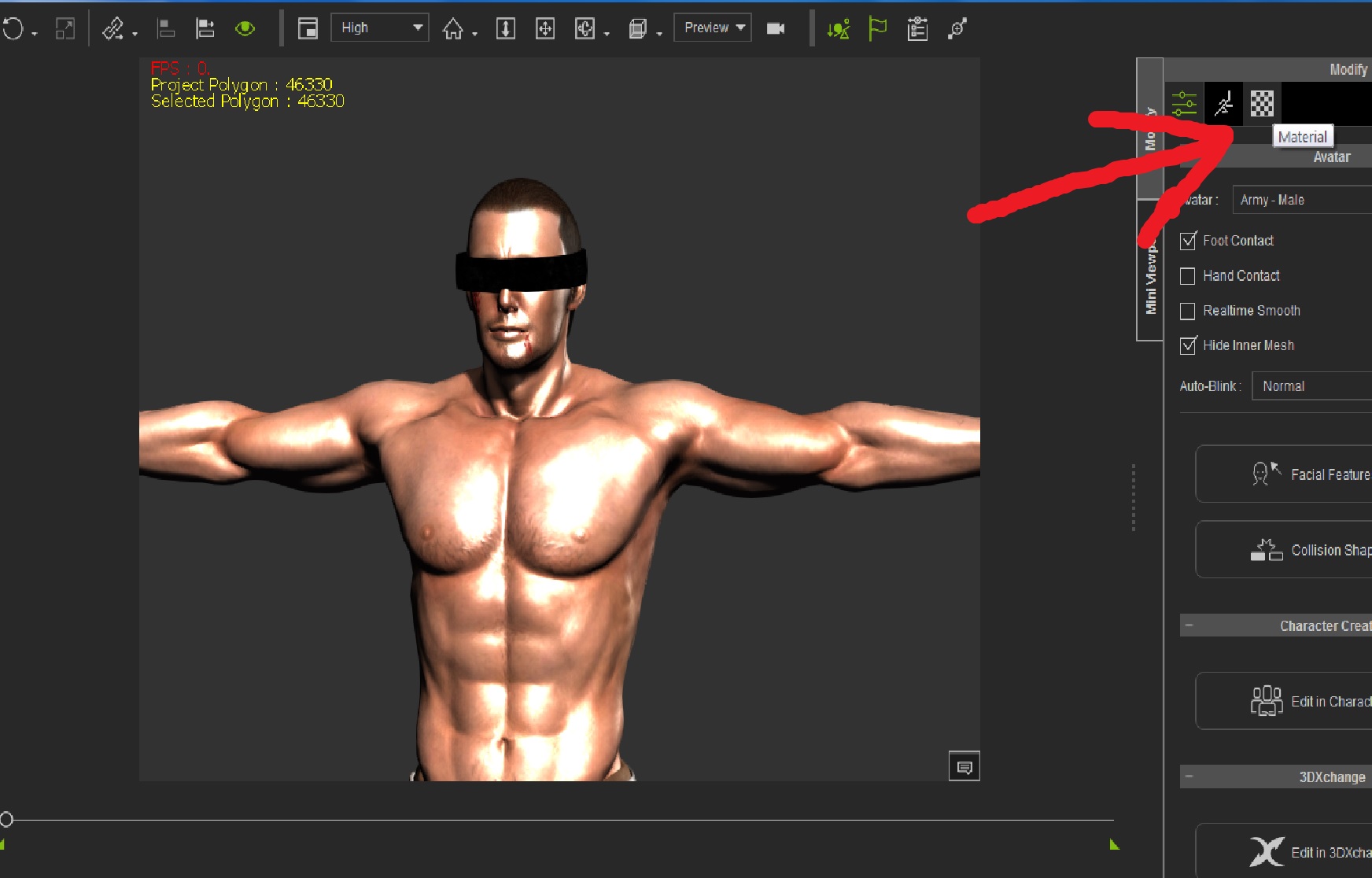Open the Avatar dropdown showing Army - Male
Screen dimensions: 1372x878
[1302, 200]
